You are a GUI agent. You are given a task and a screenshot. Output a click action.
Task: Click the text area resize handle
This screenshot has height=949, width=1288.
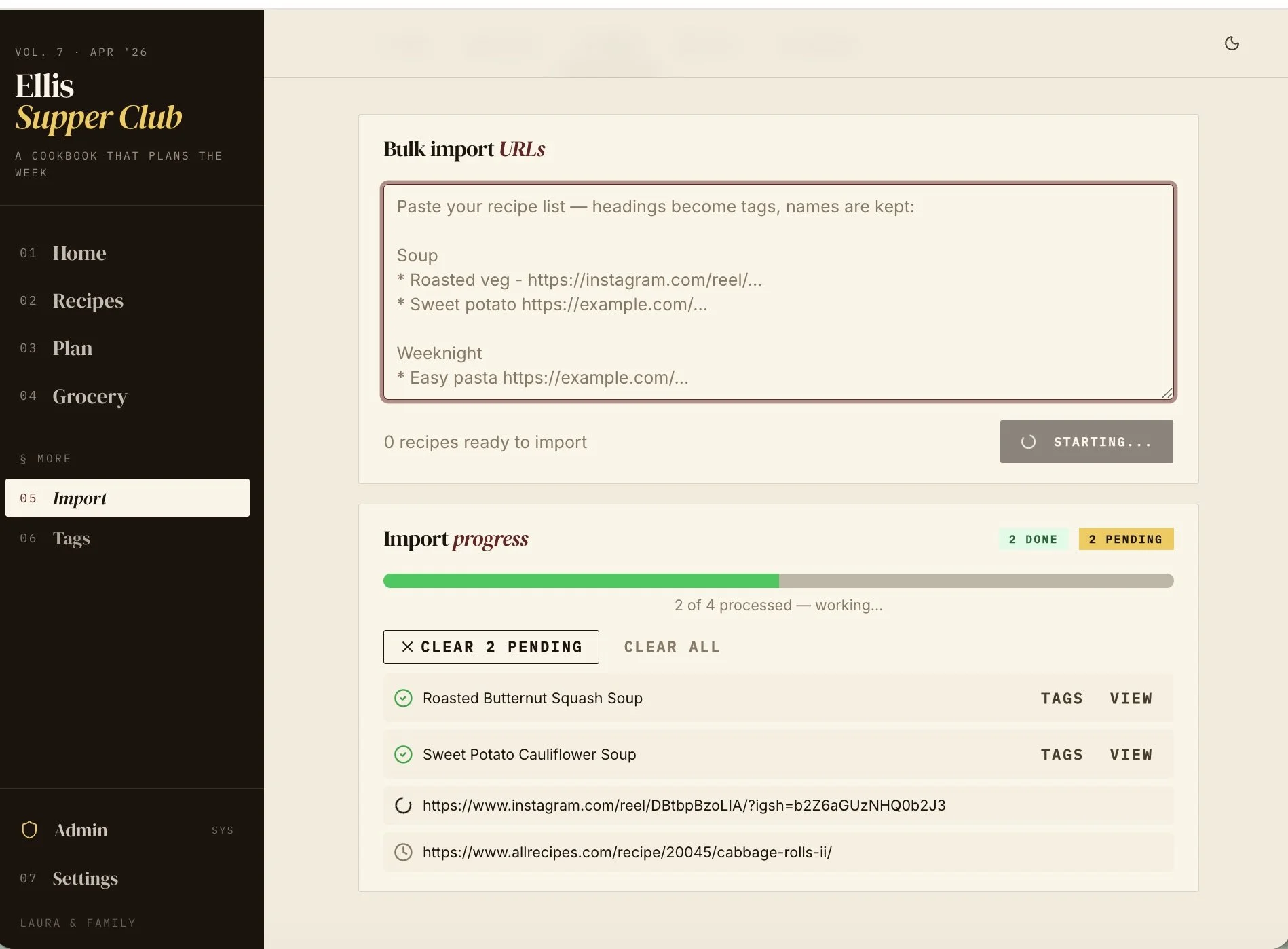[x=1167, y=393]
